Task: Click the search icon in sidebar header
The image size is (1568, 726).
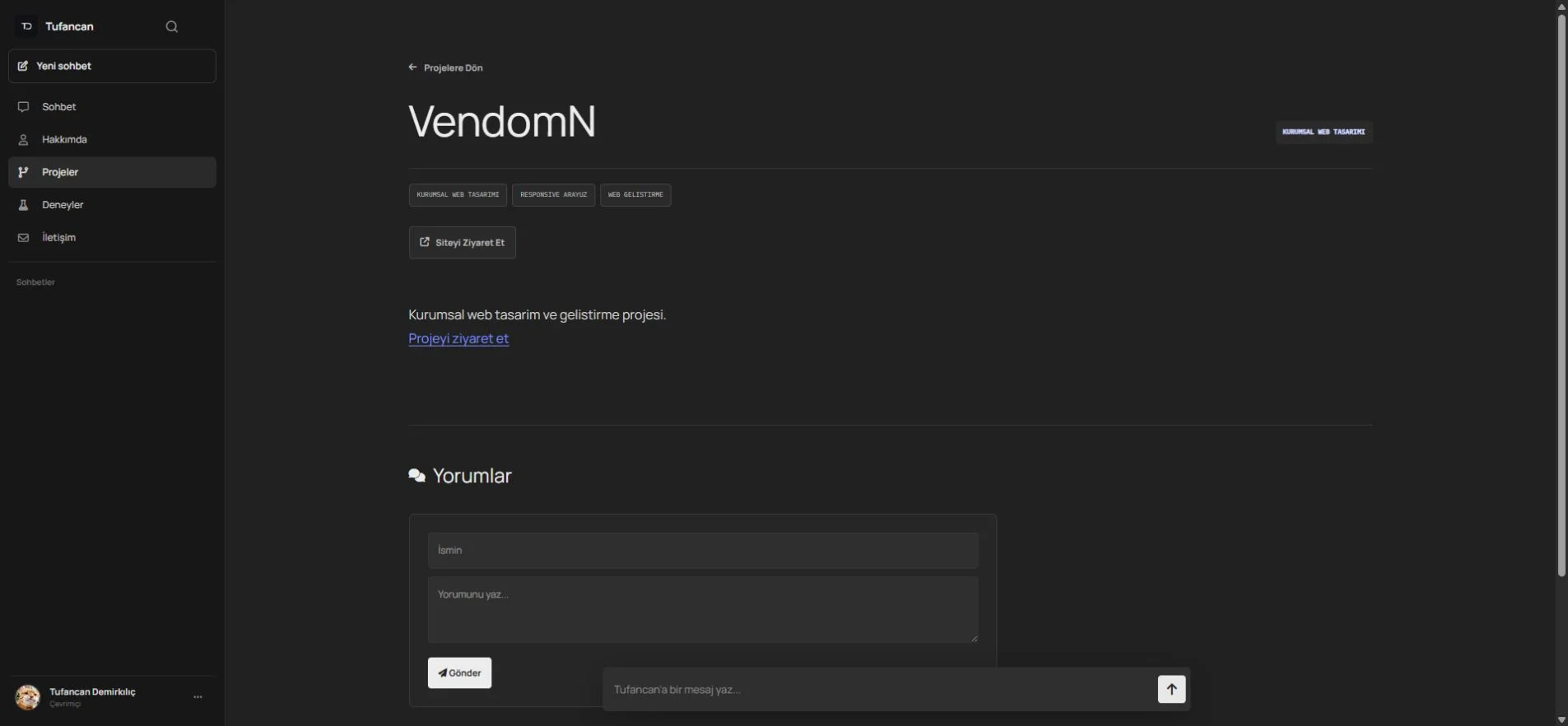Action: click(171, 26)
